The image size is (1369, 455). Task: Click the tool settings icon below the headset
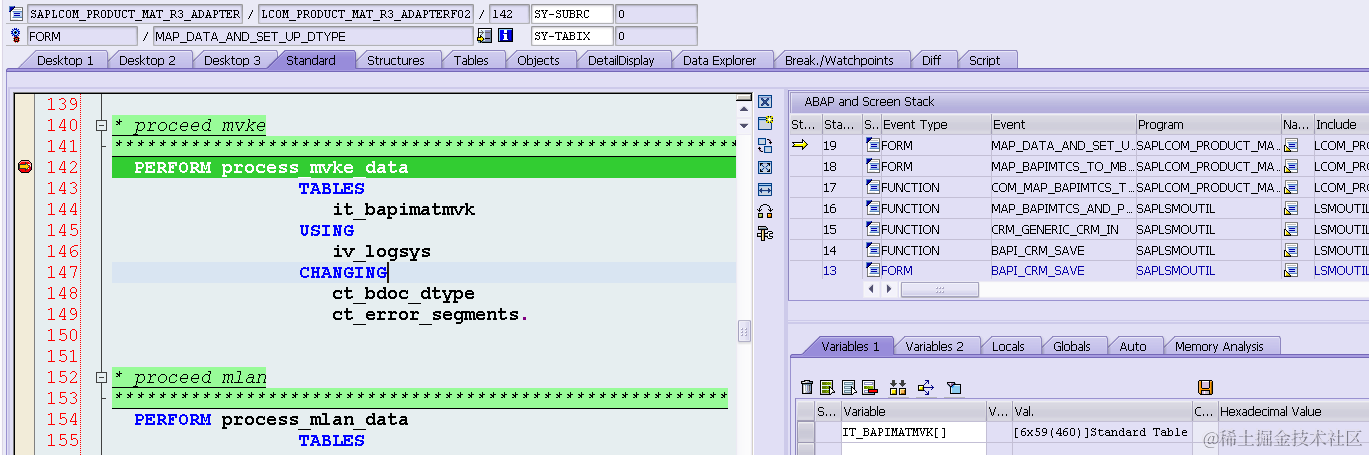765,233
